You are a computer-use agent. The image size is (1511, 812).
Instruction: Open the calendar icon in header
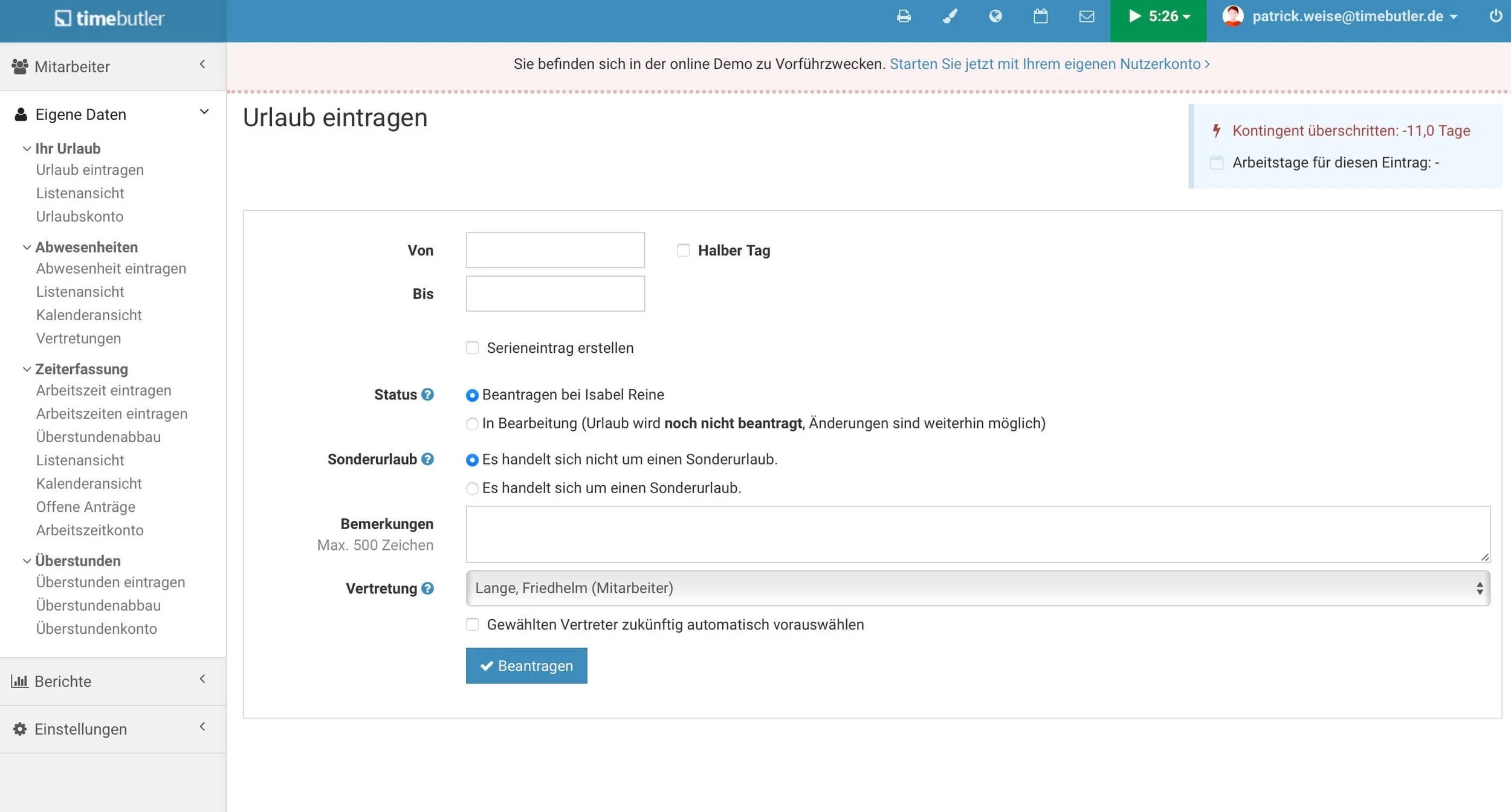[x=1040, y=16]
